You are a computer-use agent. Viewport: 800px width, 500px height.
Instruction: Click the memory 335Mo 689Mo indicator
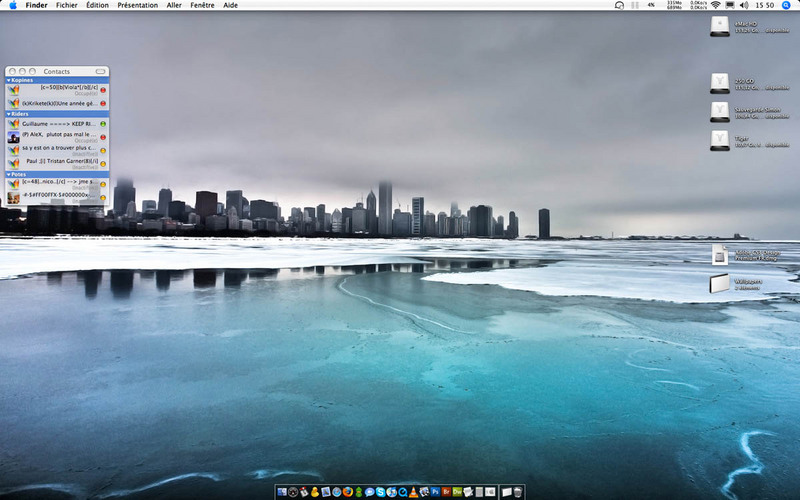pyautogui.click(x=674, y=5)
